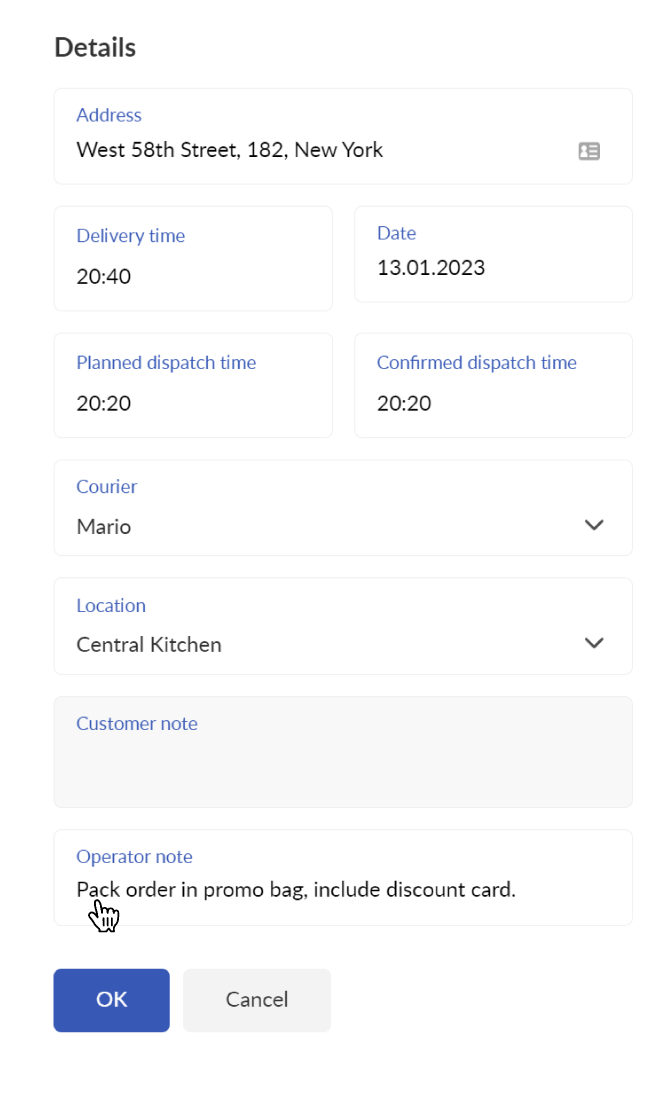Open the Location selector showing Central Kitchen

click(343, 626)
